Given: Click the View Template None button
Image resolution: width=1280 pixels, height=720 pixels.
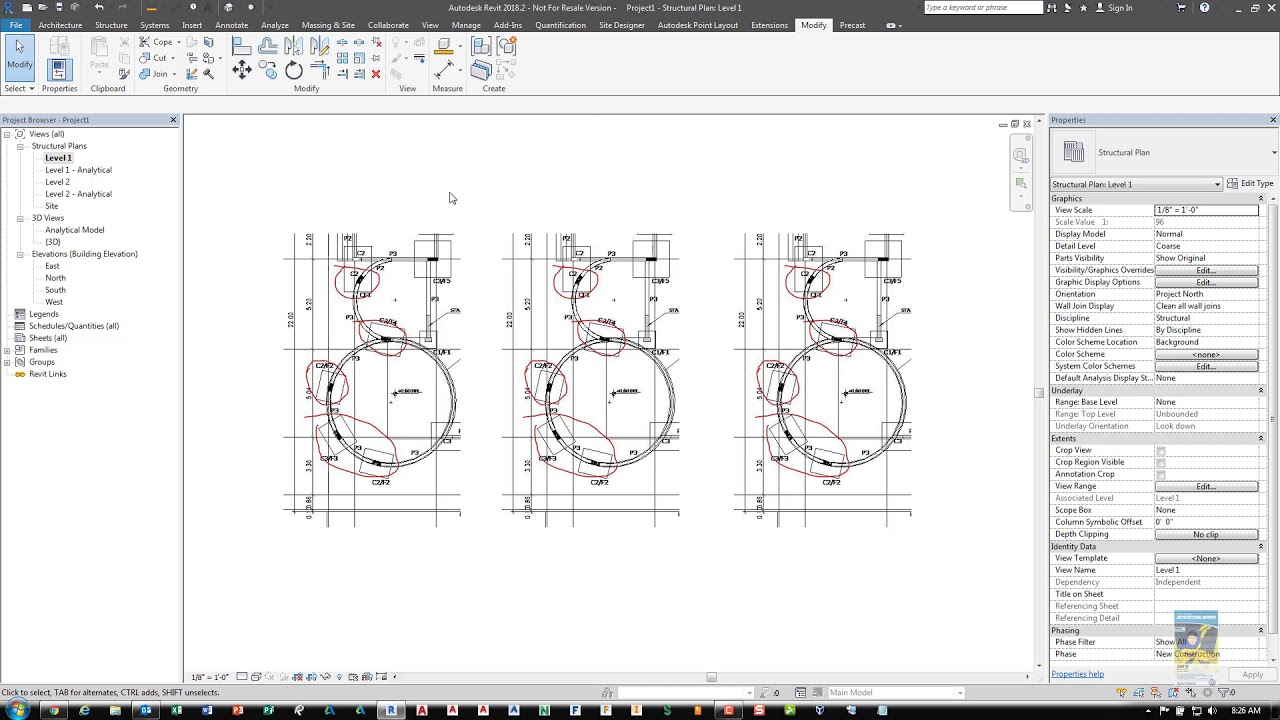Looking at the screenshot, I should click(x=1206, y=558).
